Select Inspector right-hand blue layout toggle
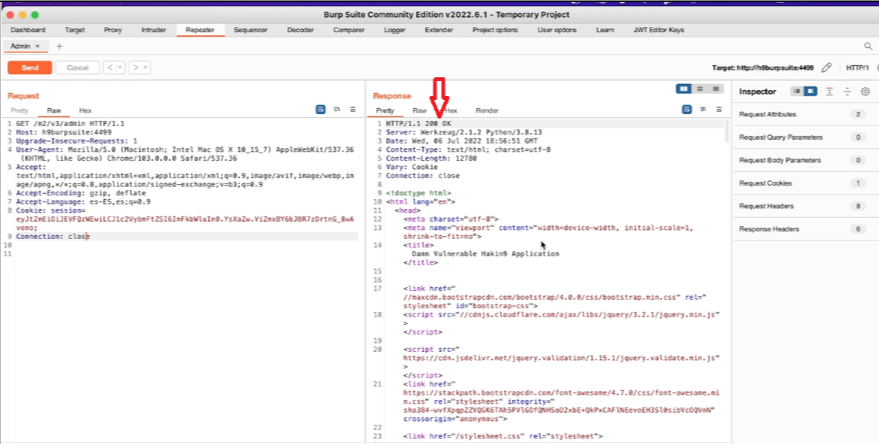This screenshot has width=879, height=444. tap(810, 91)
